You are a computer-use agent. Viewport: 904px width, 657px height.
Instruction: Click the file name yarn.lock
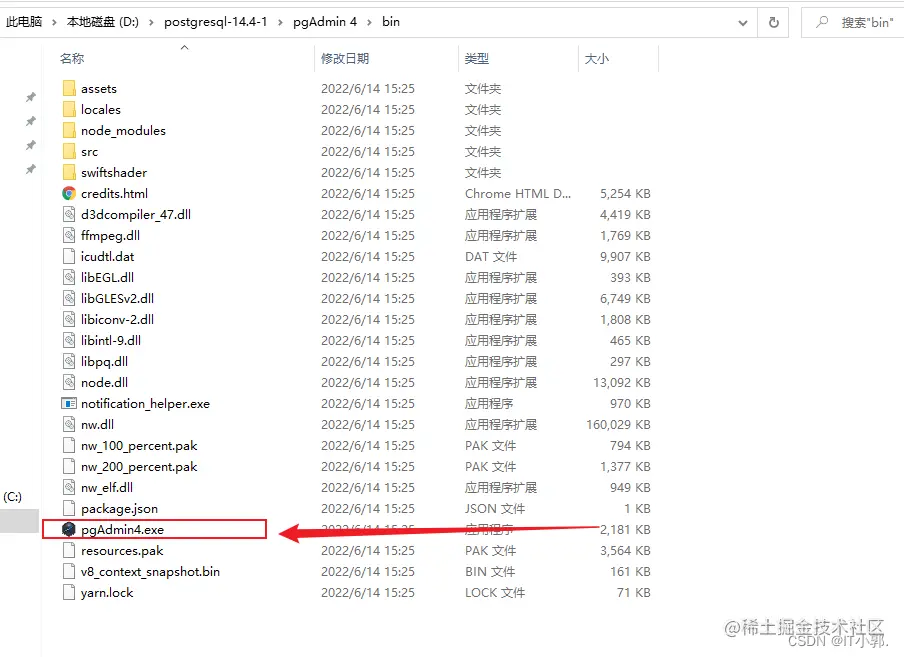[x=107, y=592]
